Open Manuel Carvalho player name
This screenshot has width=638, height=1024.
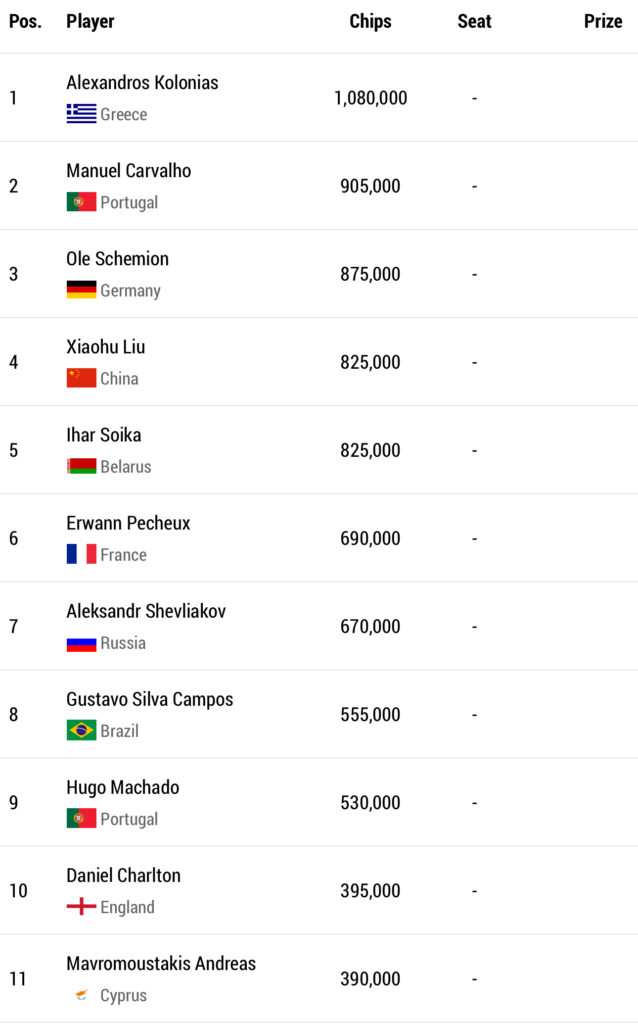[x=128, y=171]
